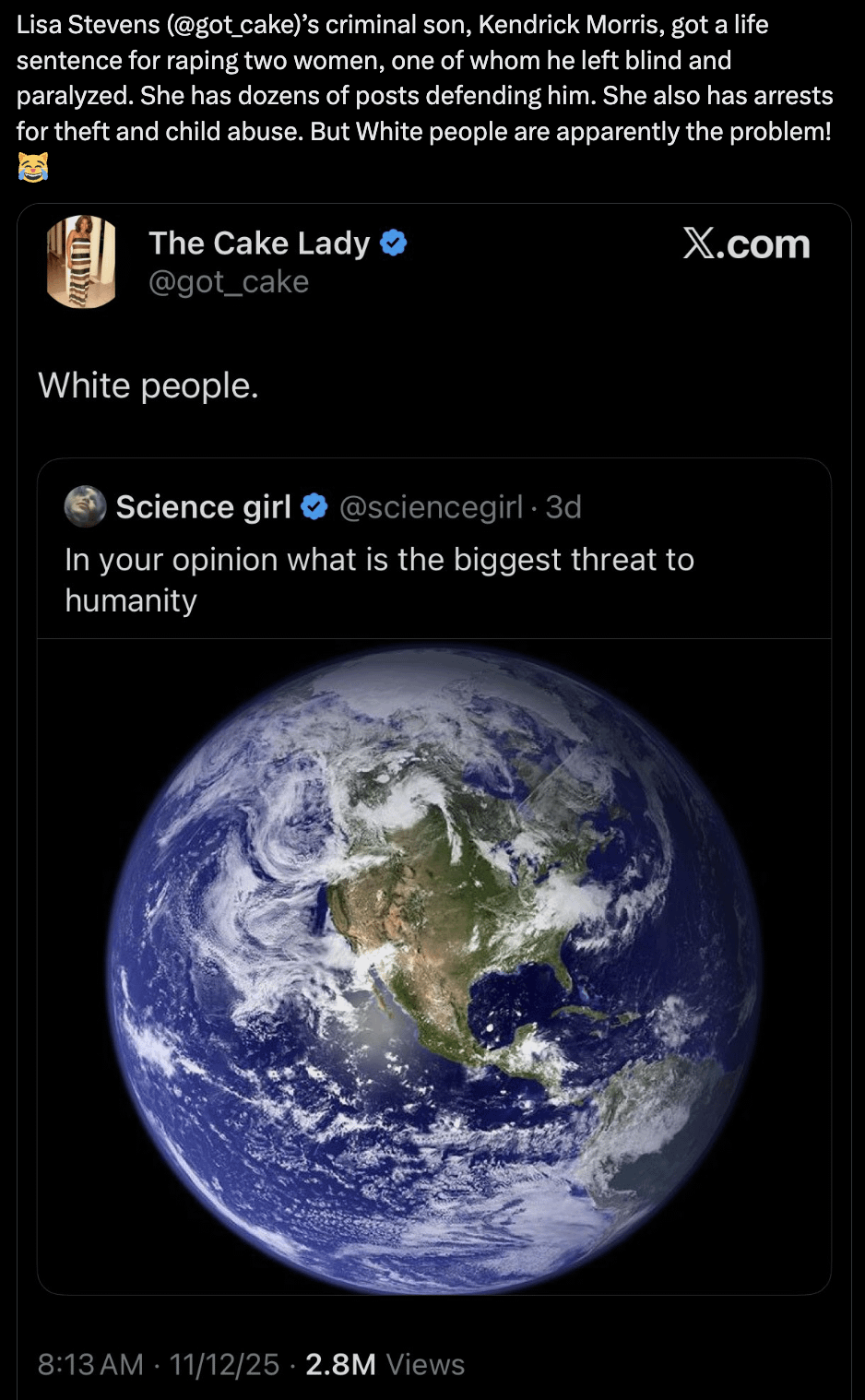Click the "White people." post text
865x1400 pixels.
click(148, 386)
